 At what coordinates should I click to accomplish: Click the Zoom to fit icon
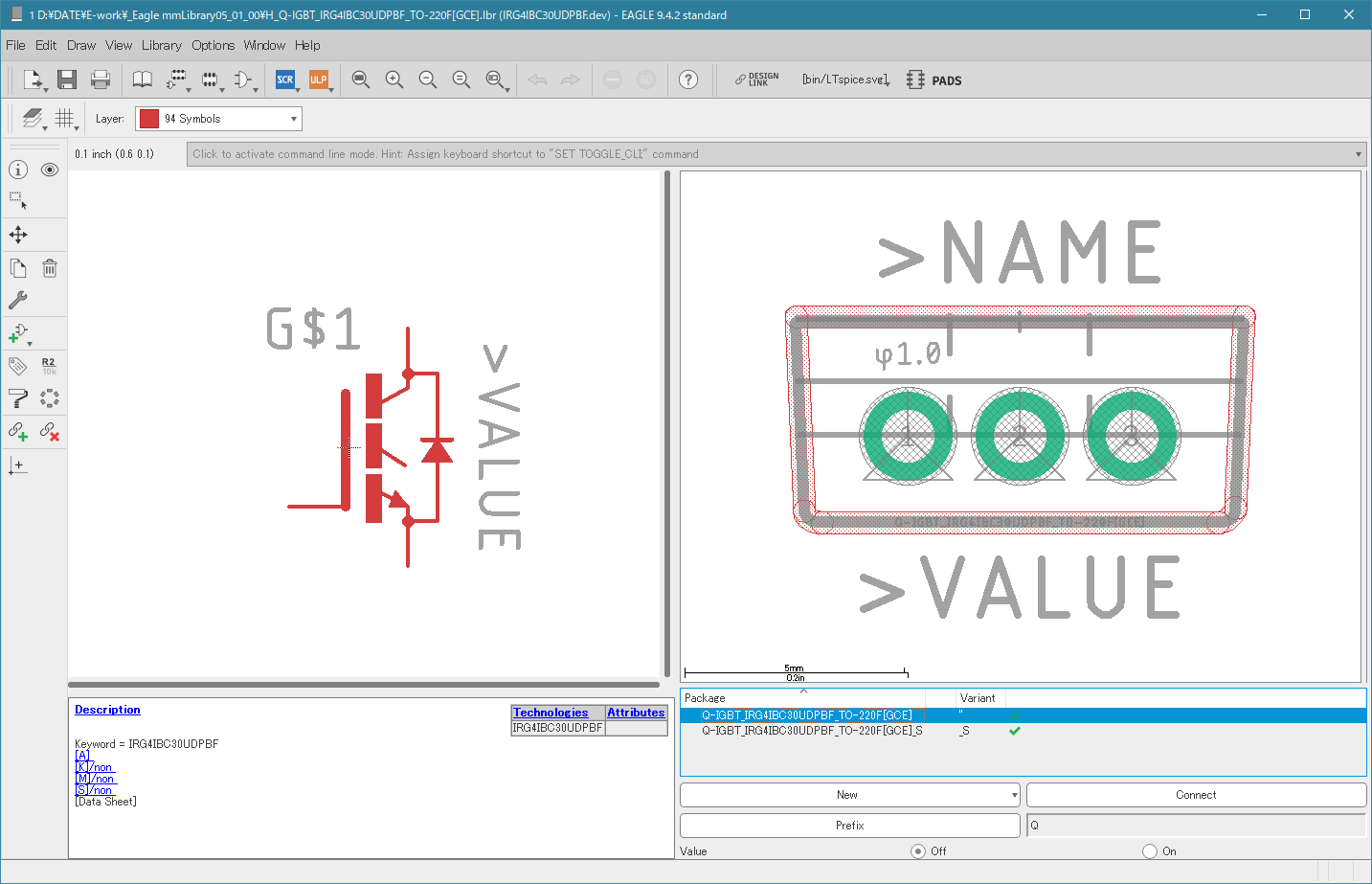360,79
